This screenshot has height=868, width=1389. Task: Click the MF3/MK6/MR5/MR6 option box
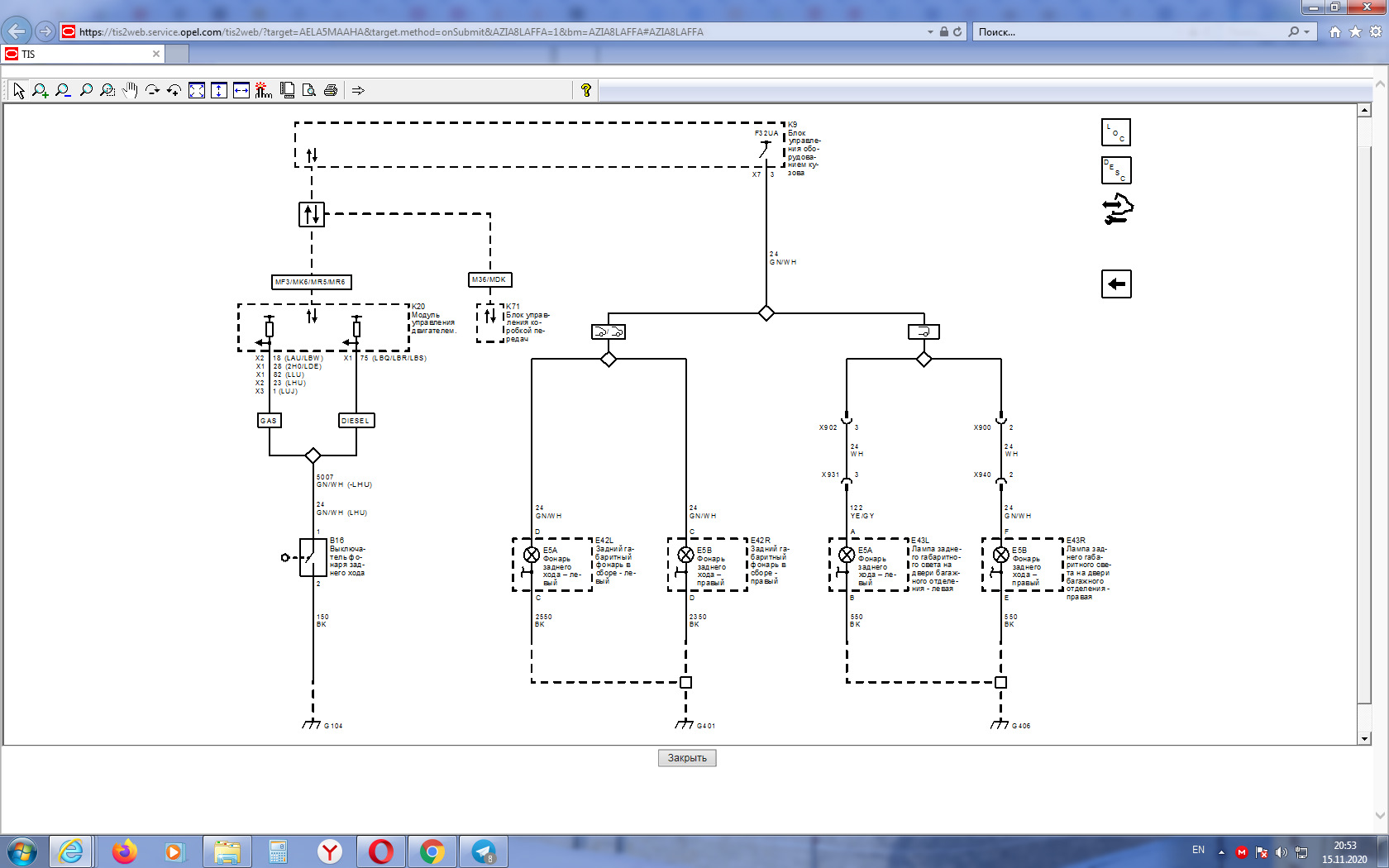[311, 282]
